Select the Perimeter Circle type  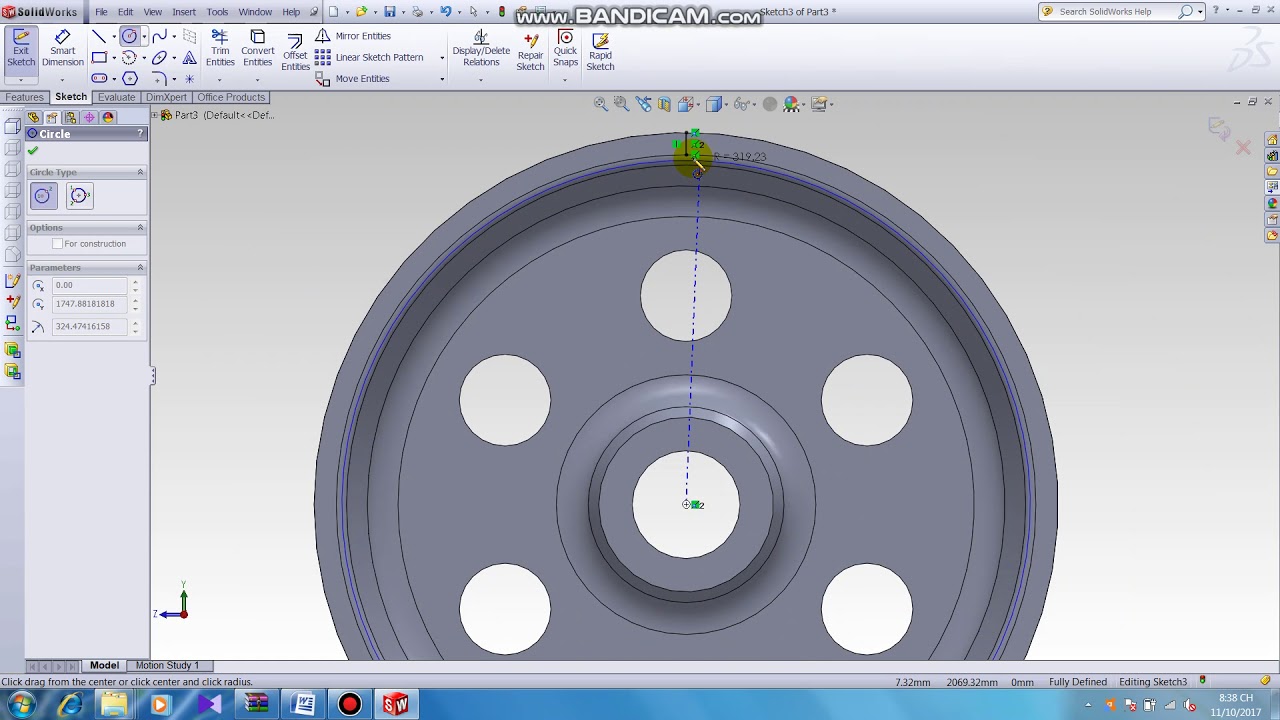click(x=80, y=196)
